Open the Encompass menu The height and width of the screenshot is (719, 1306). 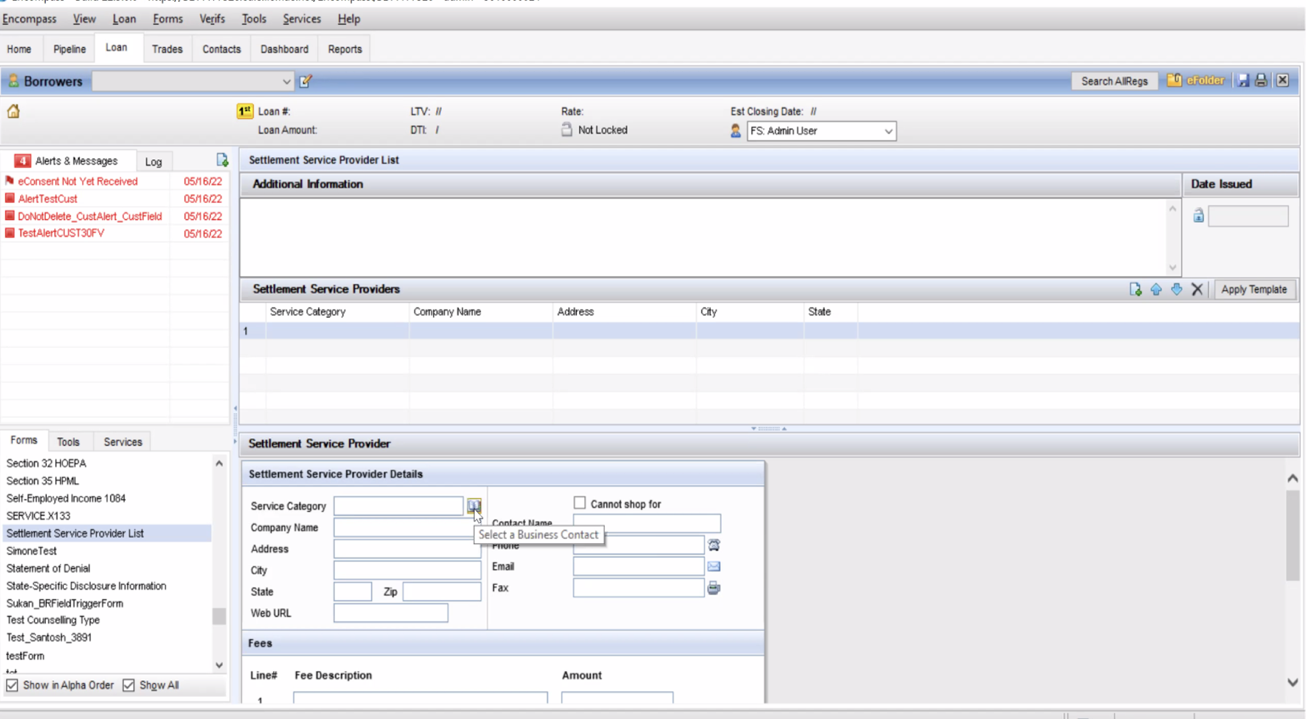(30, 19)
